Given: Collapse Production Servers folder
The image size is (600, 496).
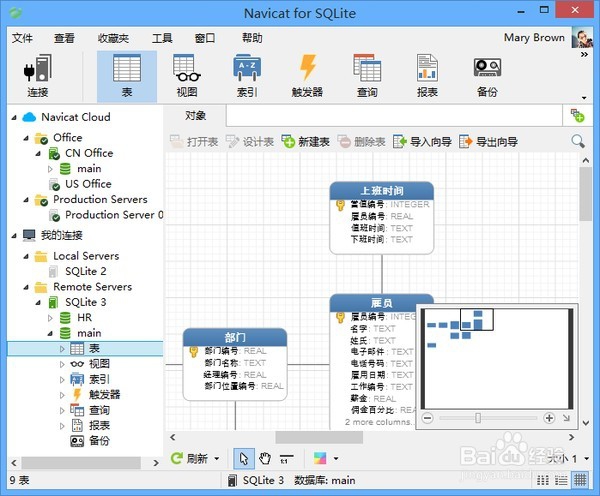Looking at the screenshot, I should [x=26, y=200].
